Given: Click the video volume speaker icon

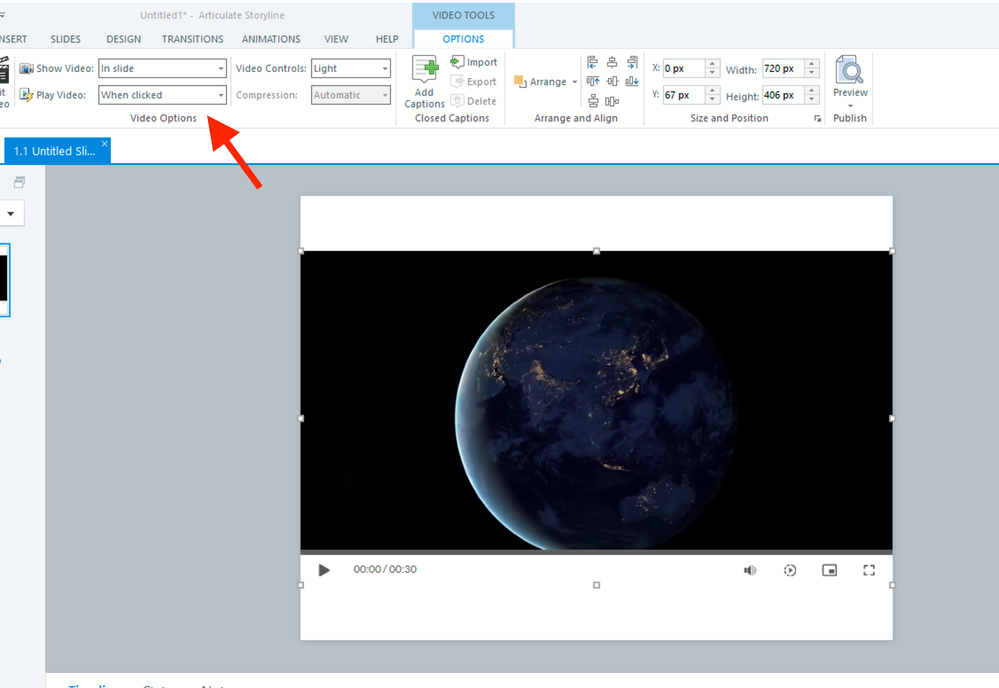Looking at the screenshot, I should [x=750, y=570].
